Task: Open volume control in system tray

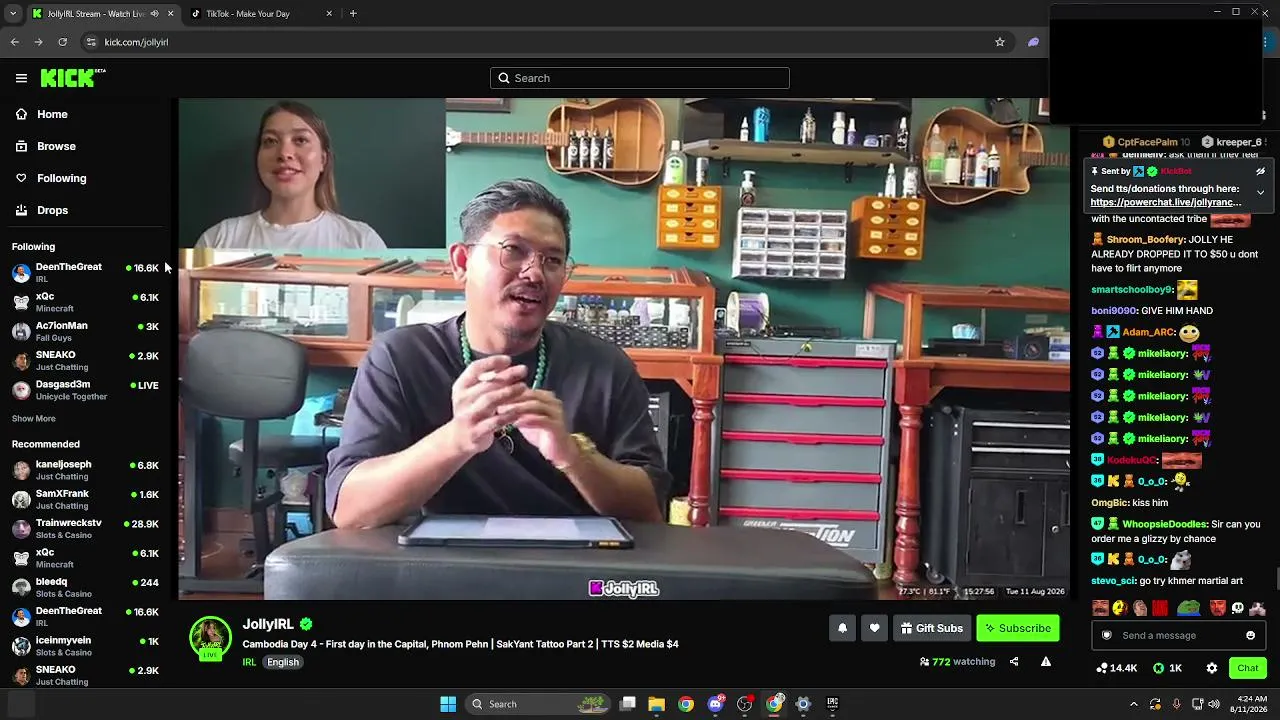Action: coord(1214,704)
